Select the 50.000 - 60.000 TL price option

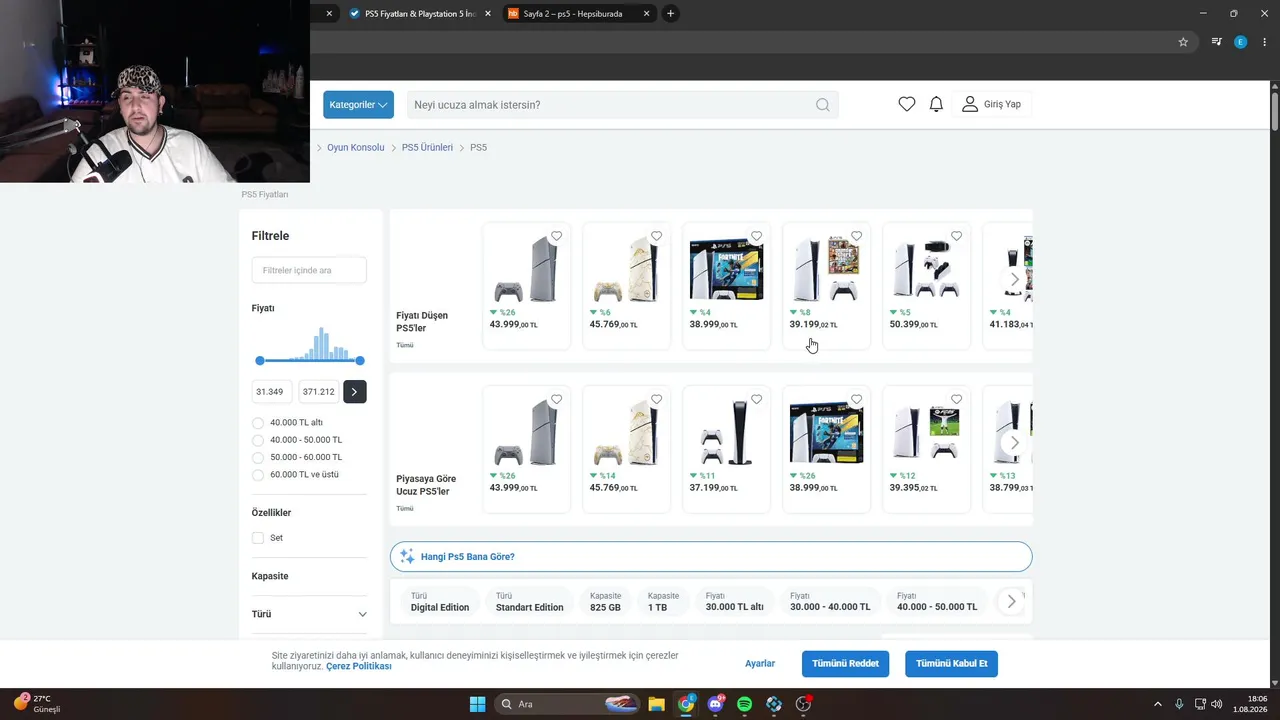[x=258, y=457]
